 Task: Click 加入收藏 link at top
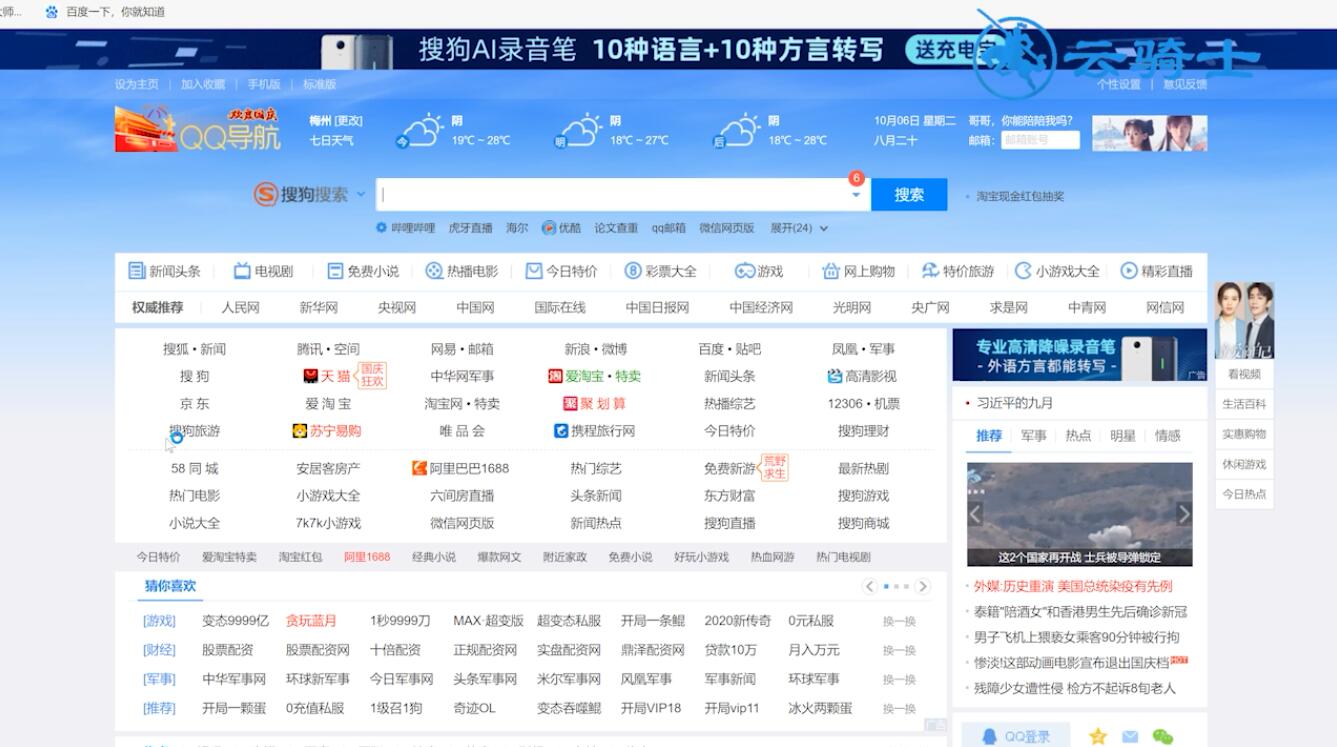(x=203, y=84)
